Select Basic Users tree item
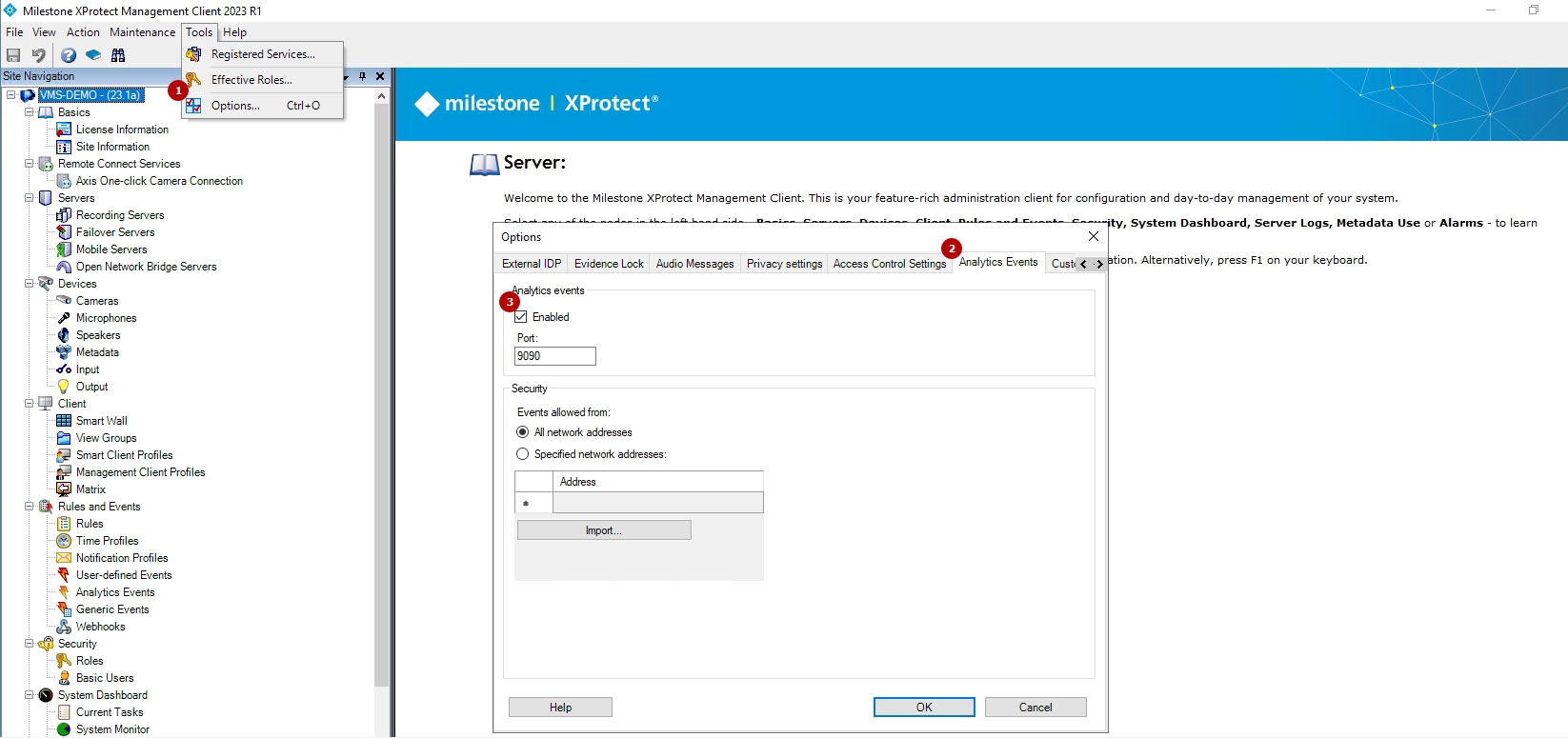 pyautogui.click(x=105, y=678)
